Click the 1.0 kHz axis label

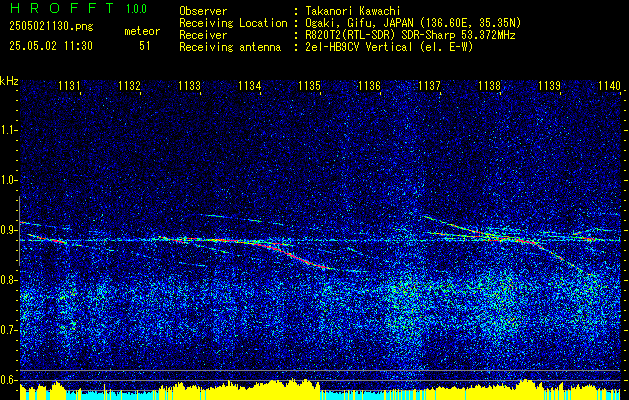pos(8,180)
